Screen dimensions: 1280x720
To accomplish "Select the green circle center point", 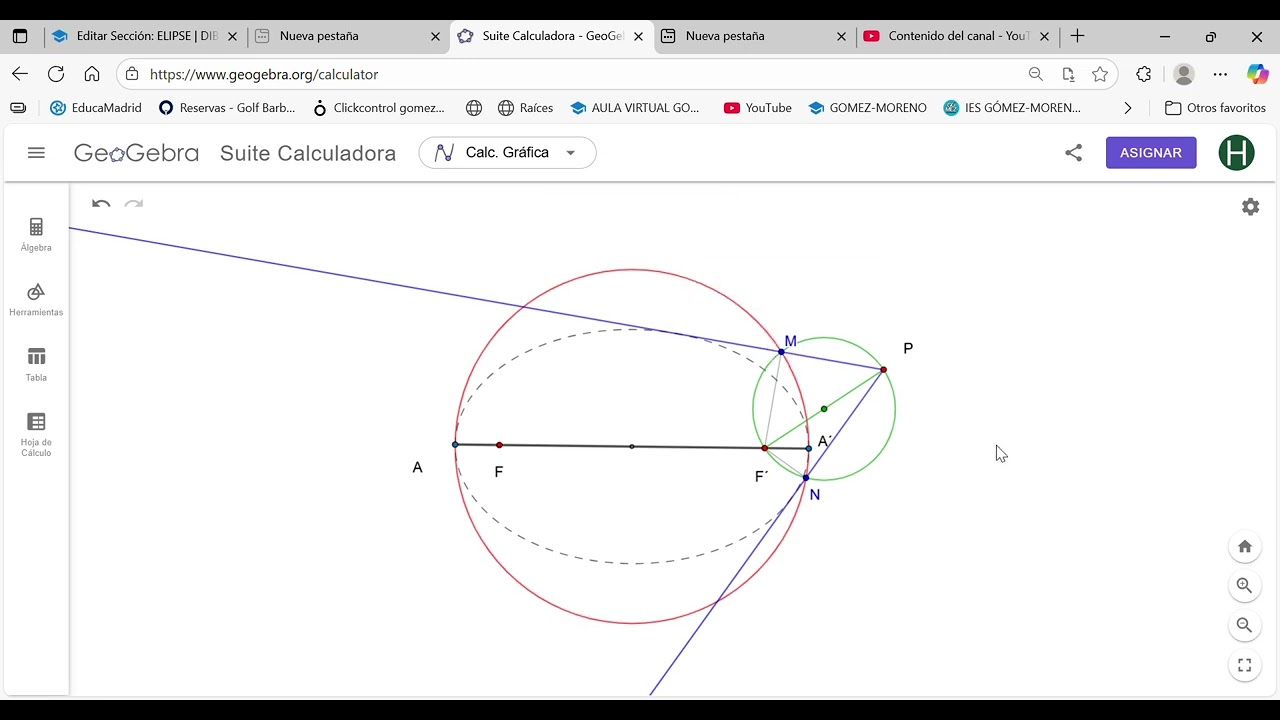I will pos(824,409).
